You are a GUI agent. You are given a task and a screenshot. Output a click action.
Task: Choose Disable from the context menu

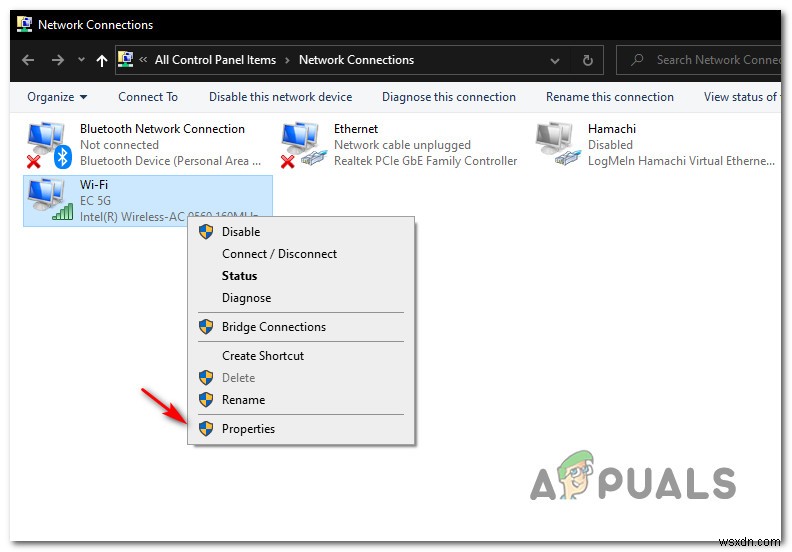pyautogui.click(x=301, y=232)
